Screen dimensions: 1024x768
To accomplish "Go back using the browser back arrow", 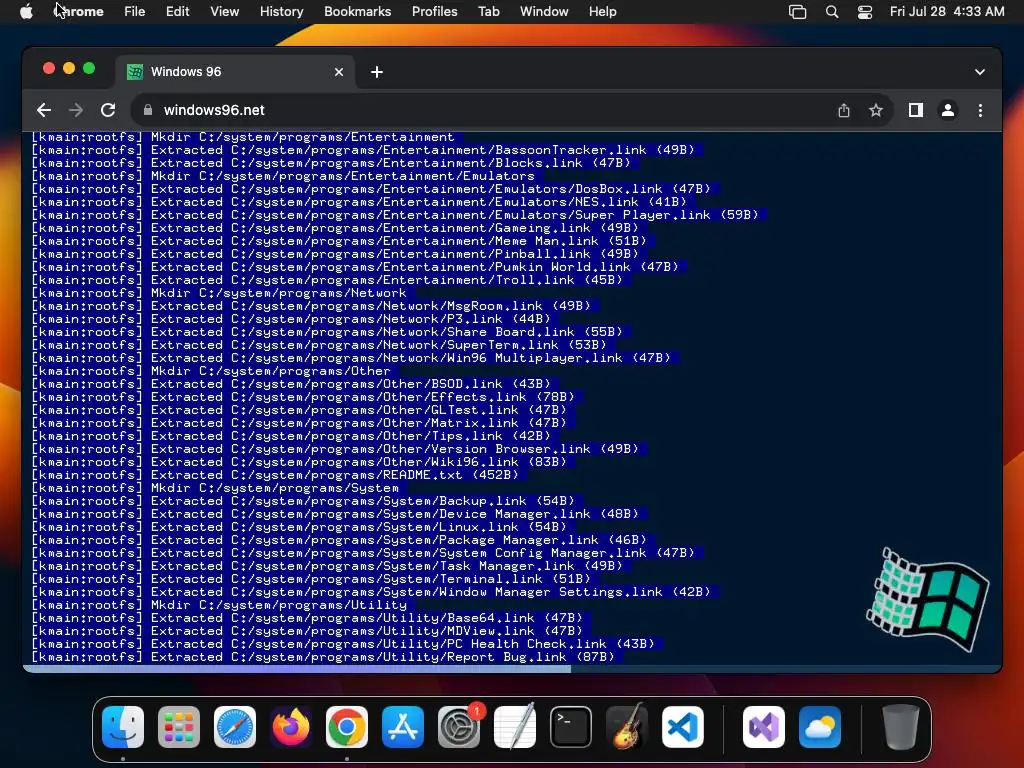I will (x=44, y=110).
